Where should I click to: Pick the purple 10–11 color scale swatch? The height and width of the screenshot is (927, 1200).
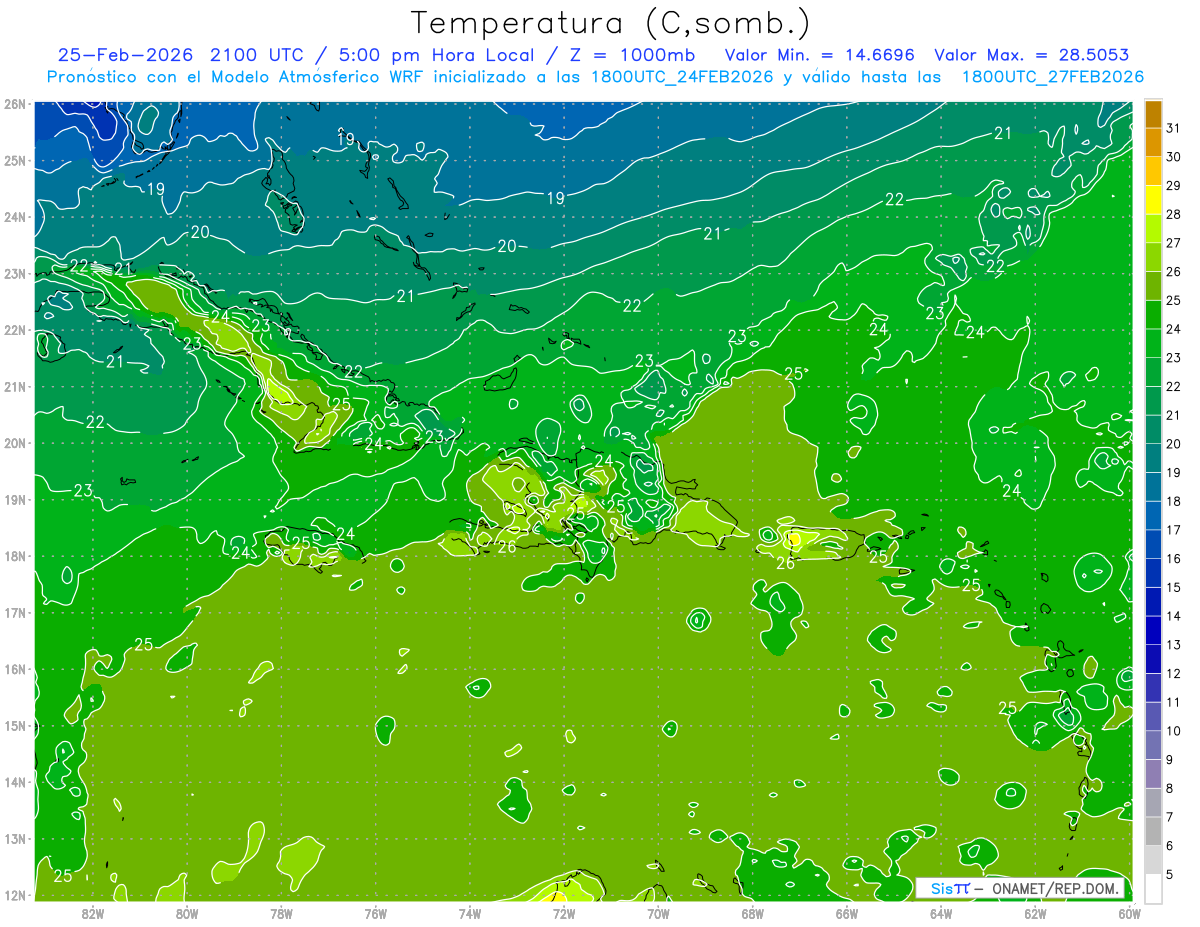point(1152,716)
